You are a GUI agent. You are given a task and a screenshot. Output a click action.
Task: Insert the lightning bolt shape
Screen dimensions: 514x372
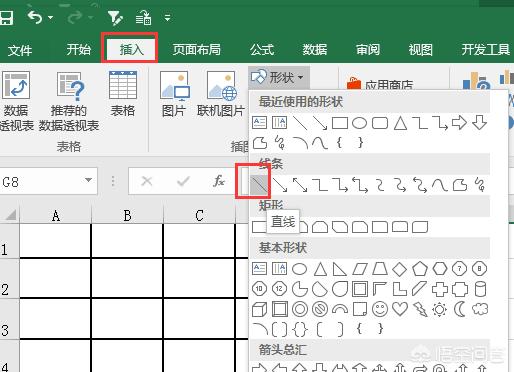click(x=420, y=309)
